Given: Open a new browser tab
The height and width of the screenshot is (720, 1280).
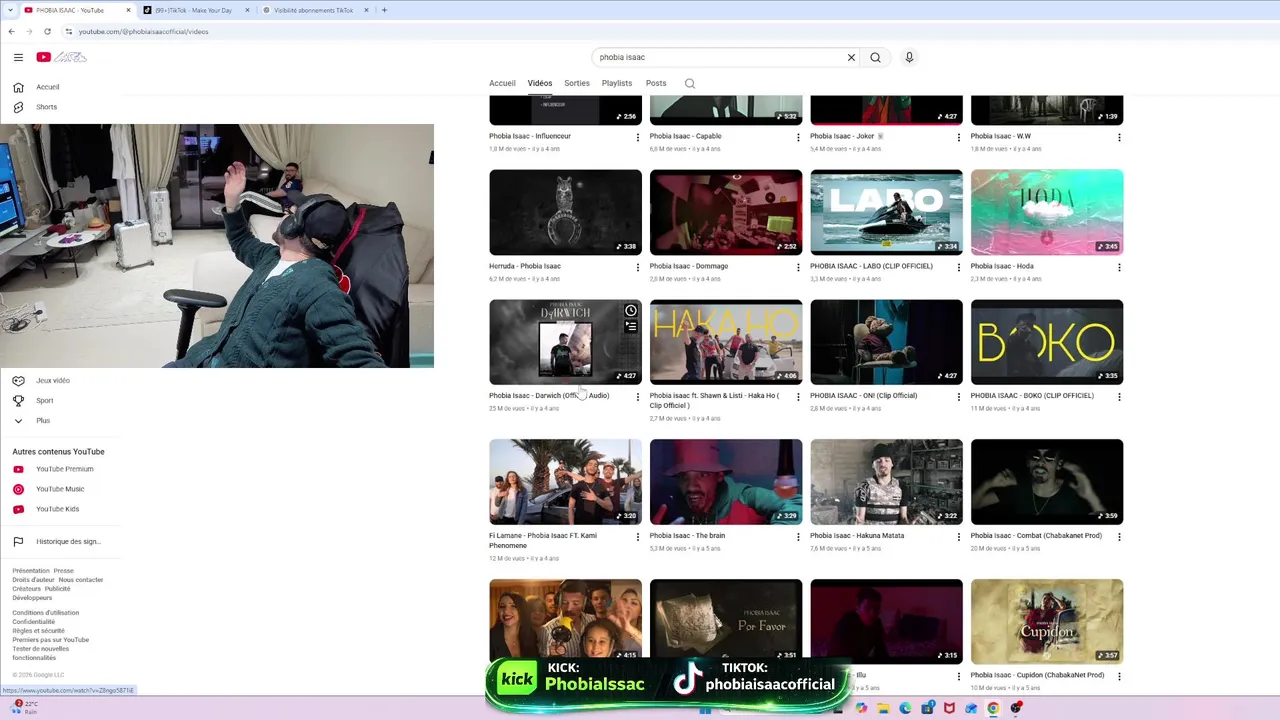Looking at the screenshot, I should [385, 10].
